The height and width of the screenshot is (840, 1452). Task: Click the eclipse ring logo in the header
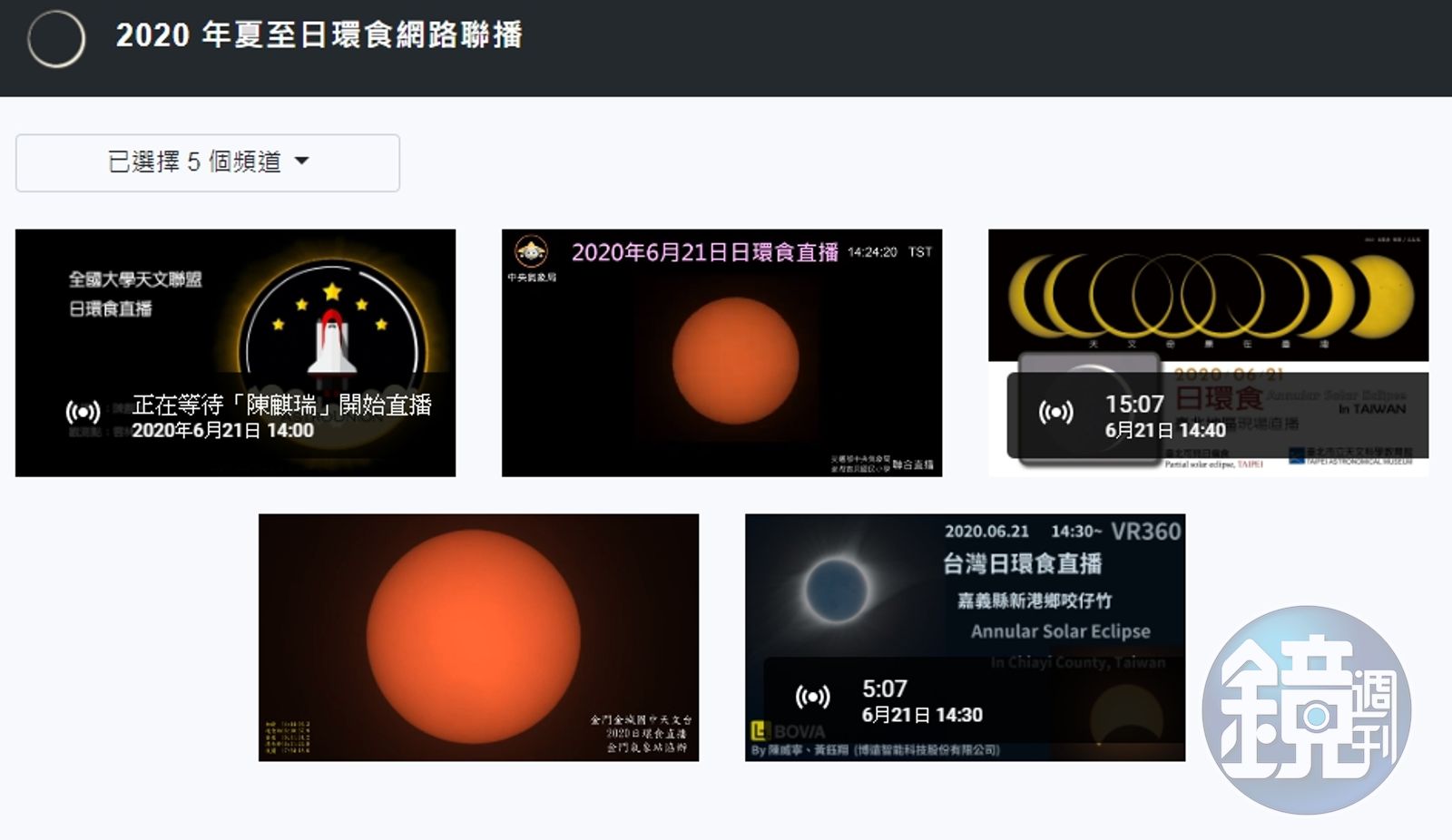point(56,39)
